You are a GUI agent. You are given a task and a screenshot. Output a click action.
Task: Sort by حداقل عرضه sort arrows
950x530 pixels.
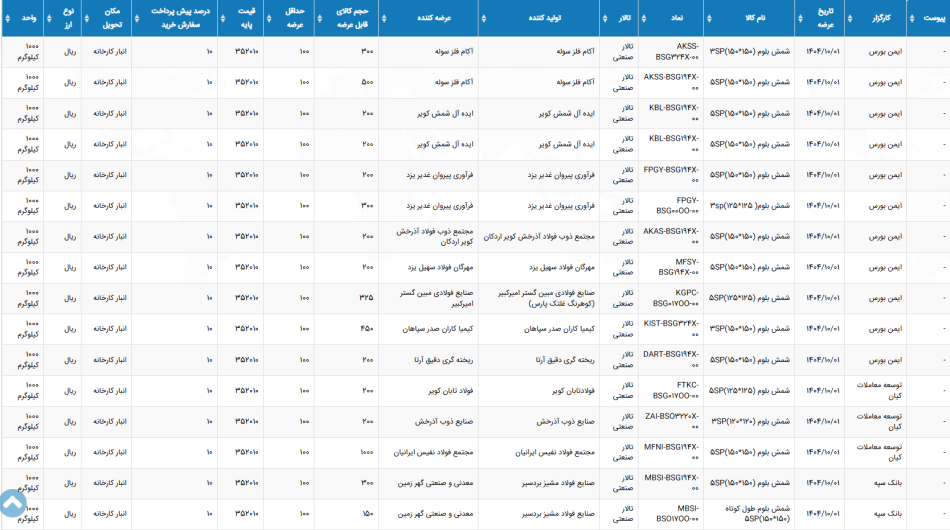268,18
